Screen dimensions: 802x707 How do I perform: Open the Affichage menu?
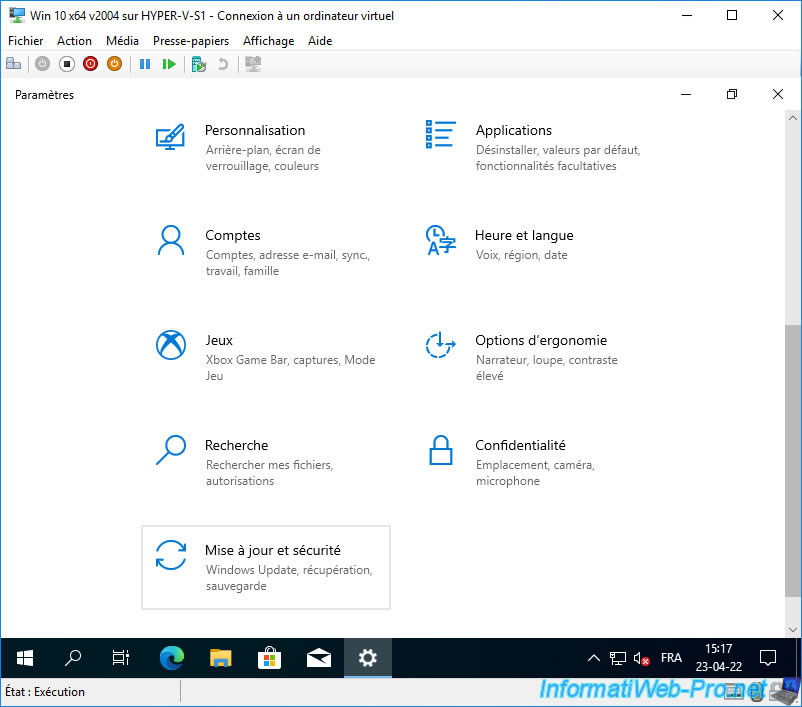click(269, 41)
